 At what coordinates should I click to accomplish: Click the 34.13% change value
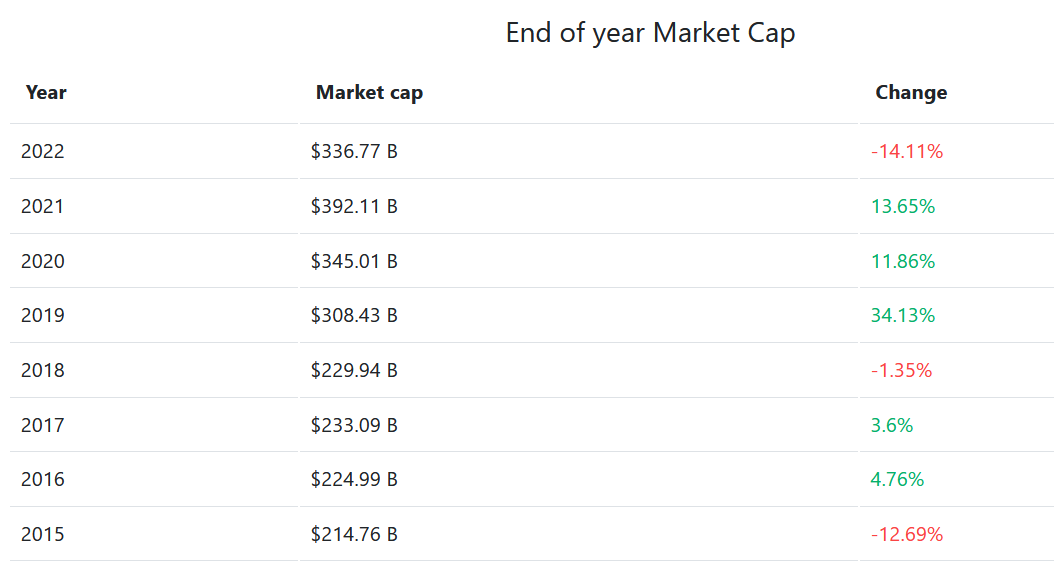click(x=903, y=316)
